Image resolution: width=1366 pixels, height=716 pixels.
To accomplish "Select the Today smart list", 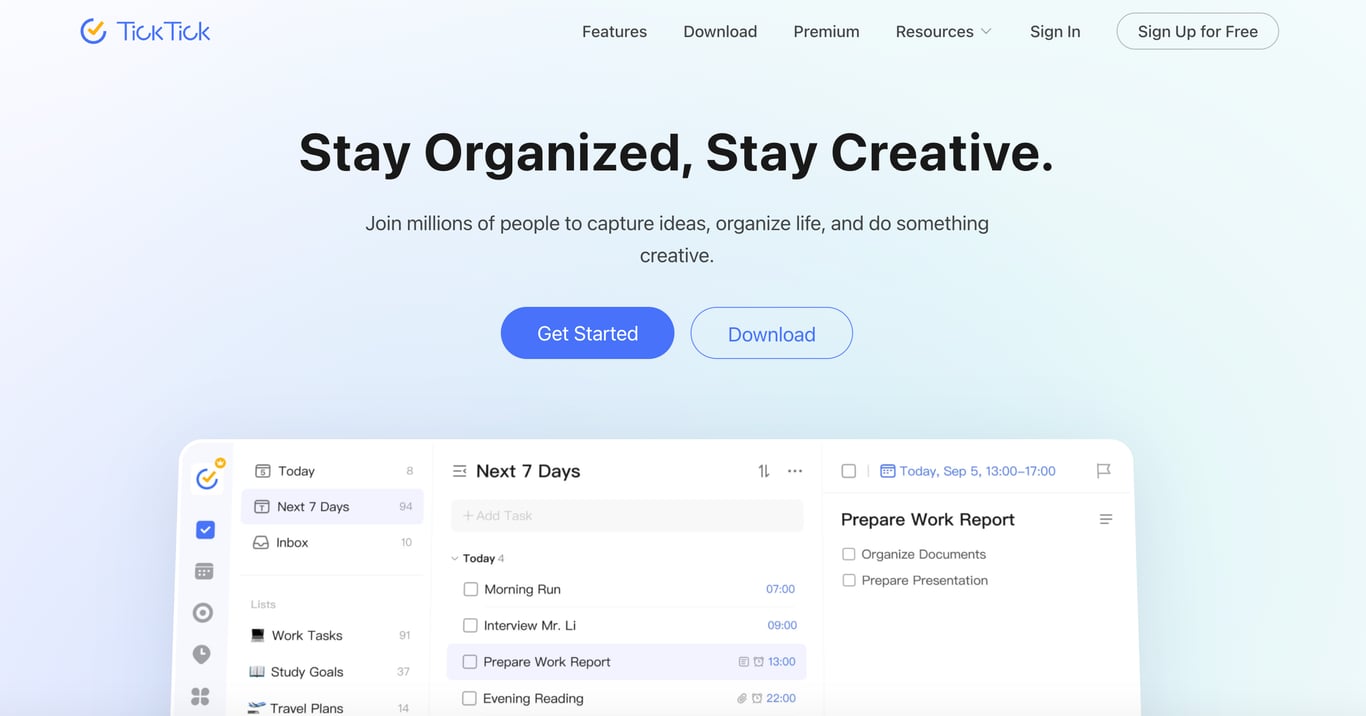I will (x=334, y=471).
